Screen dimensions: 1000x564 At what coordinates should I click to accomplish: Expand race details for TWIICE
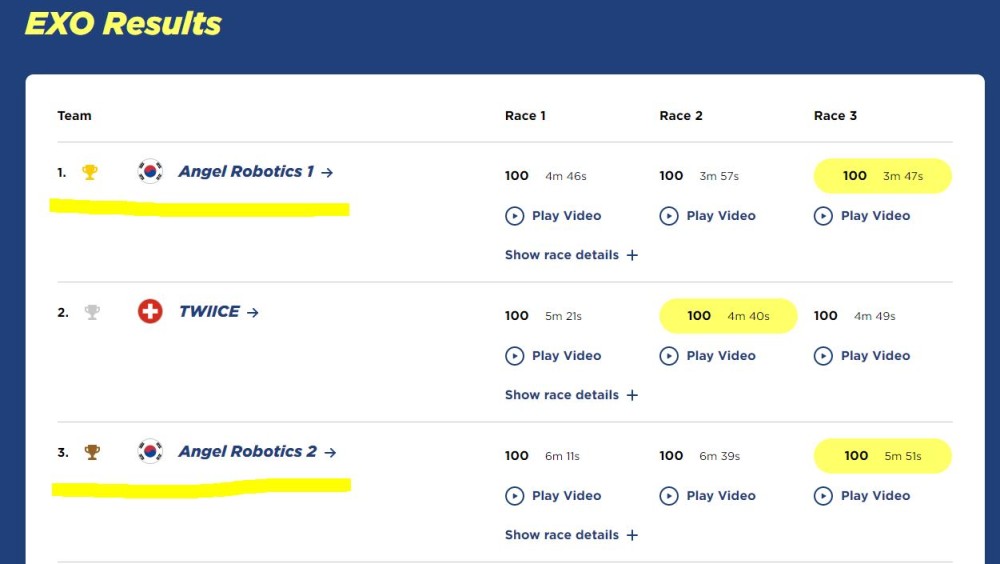(571, 395)
